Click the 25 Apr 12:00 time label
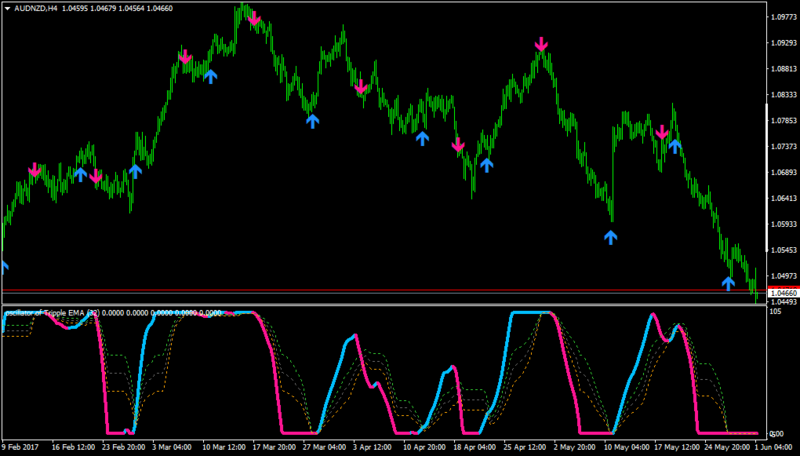Viewport: 800px width, 456px height. (x=525, y=447)
